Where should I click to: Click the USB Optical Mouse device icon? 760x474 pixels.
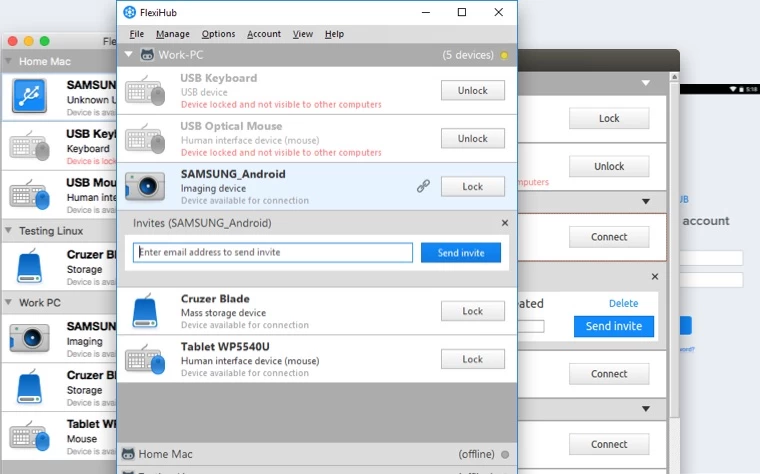[145, 139]
